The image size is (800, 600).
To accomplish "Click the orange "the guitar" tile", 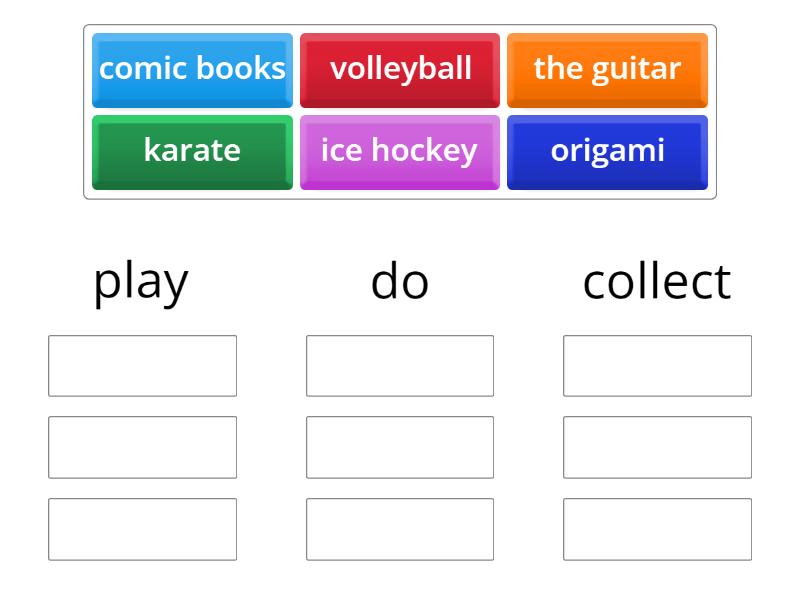I will point(608,69).
